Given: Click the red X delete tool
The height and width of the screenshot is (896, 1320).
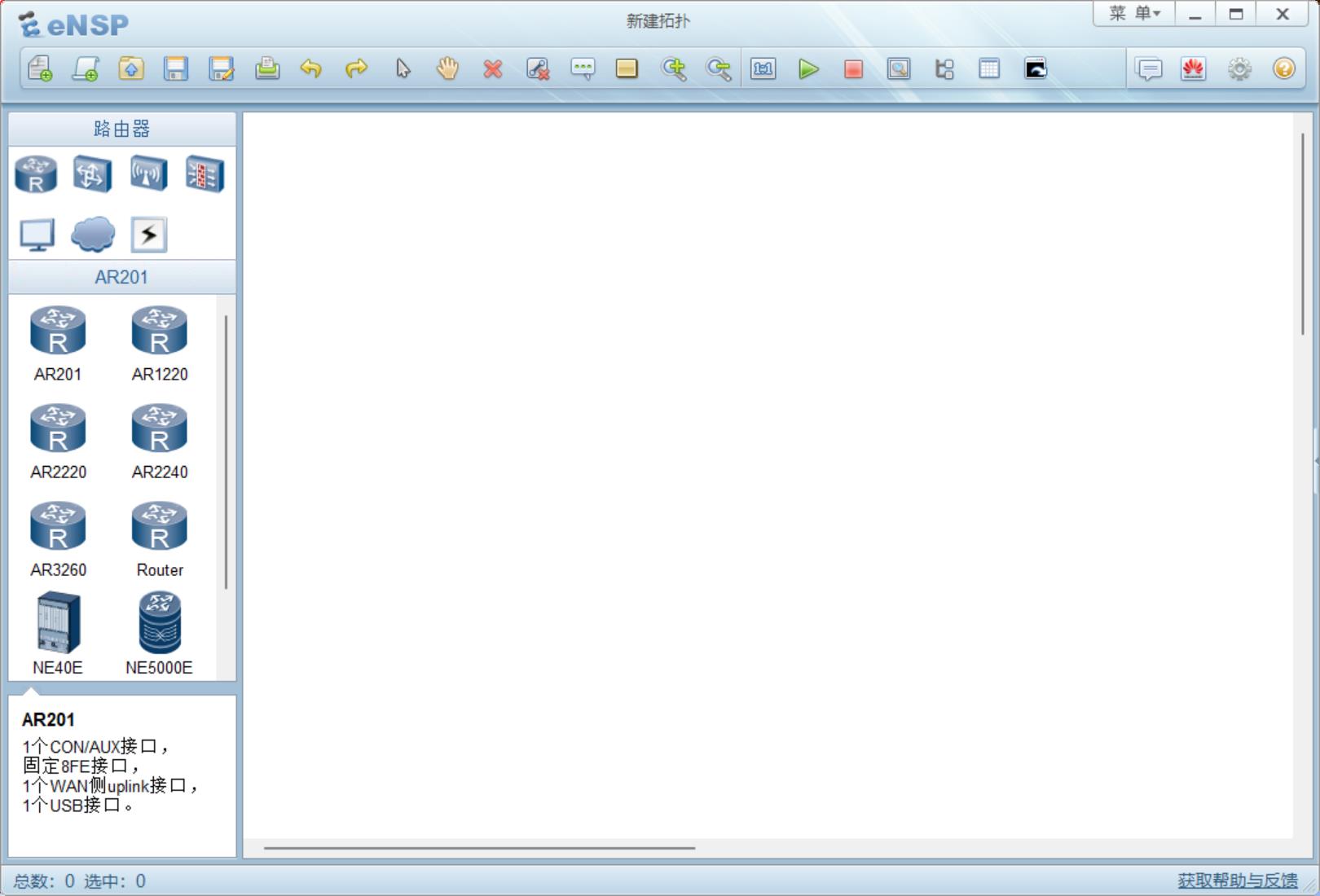Looking at the screenshot, I should pyautogui.click(x=492, y=68).
